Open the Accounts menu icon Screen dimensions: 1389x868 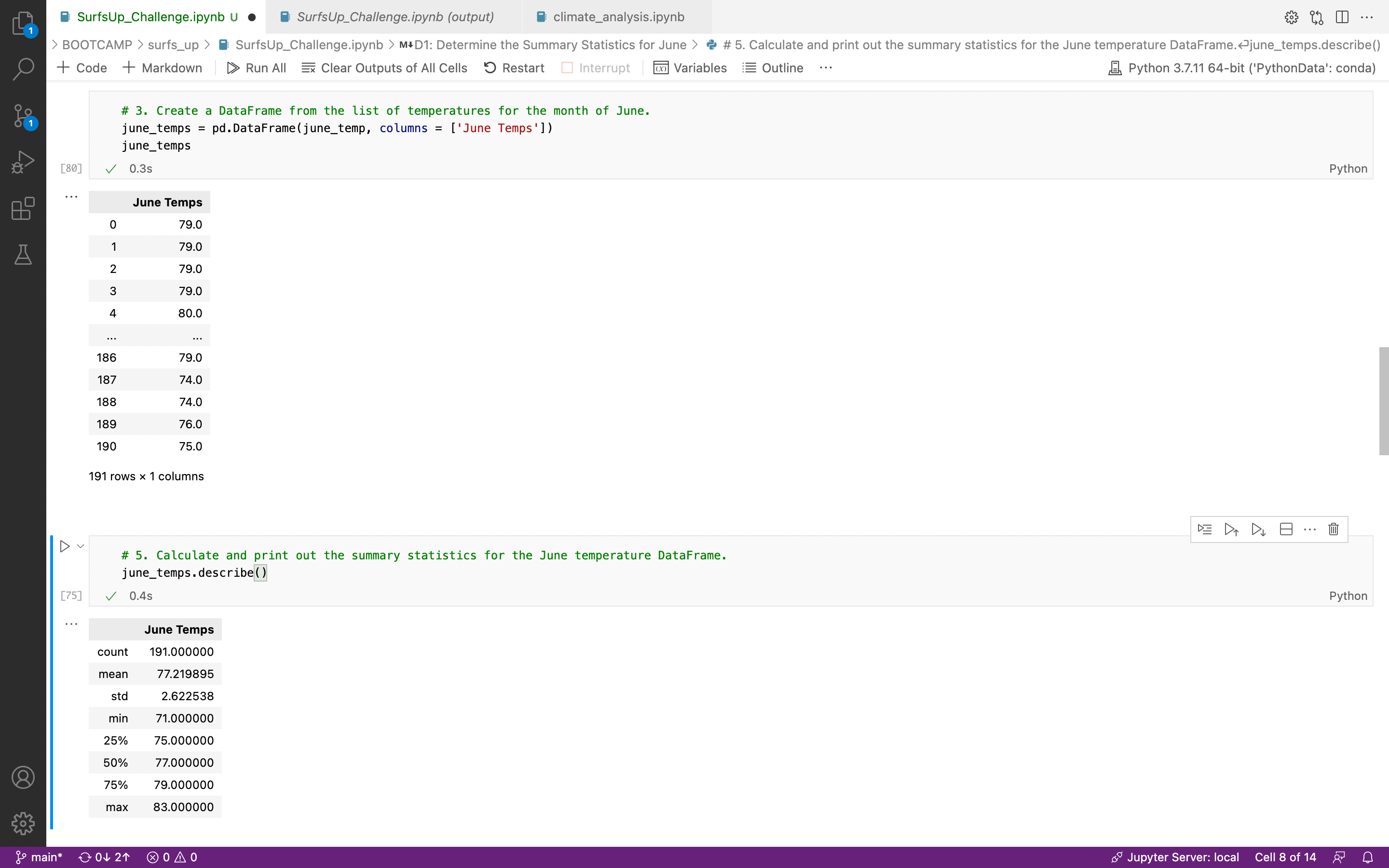tap(23, 777)
